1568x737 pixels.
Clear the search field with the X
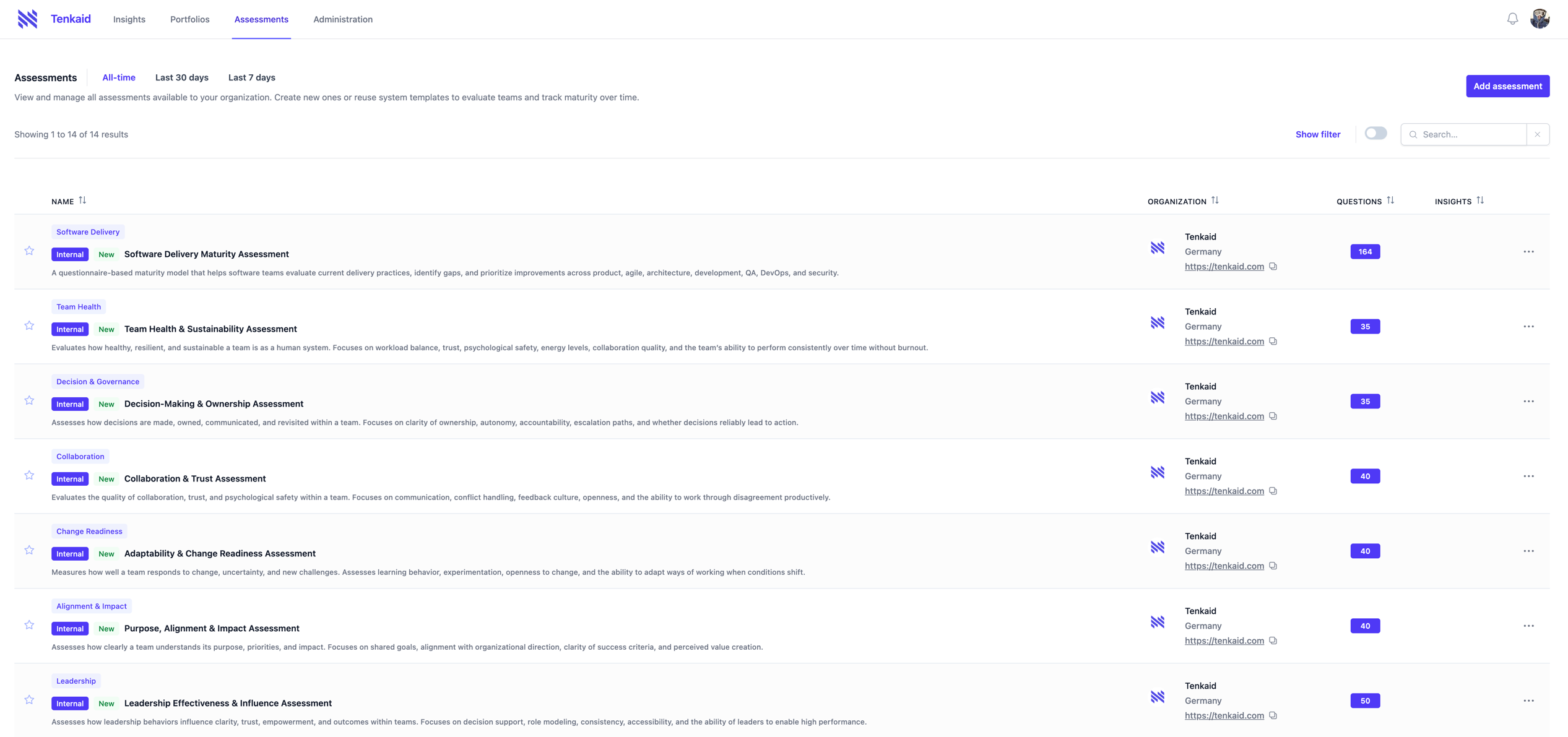tap(1537, 134)
